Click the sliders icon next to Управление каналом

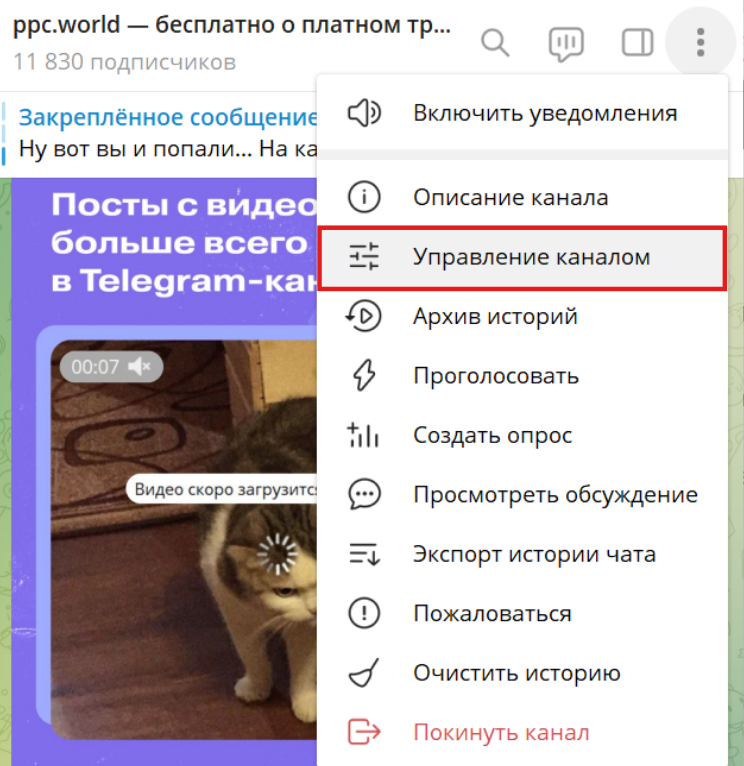click(x=364, y=256)
